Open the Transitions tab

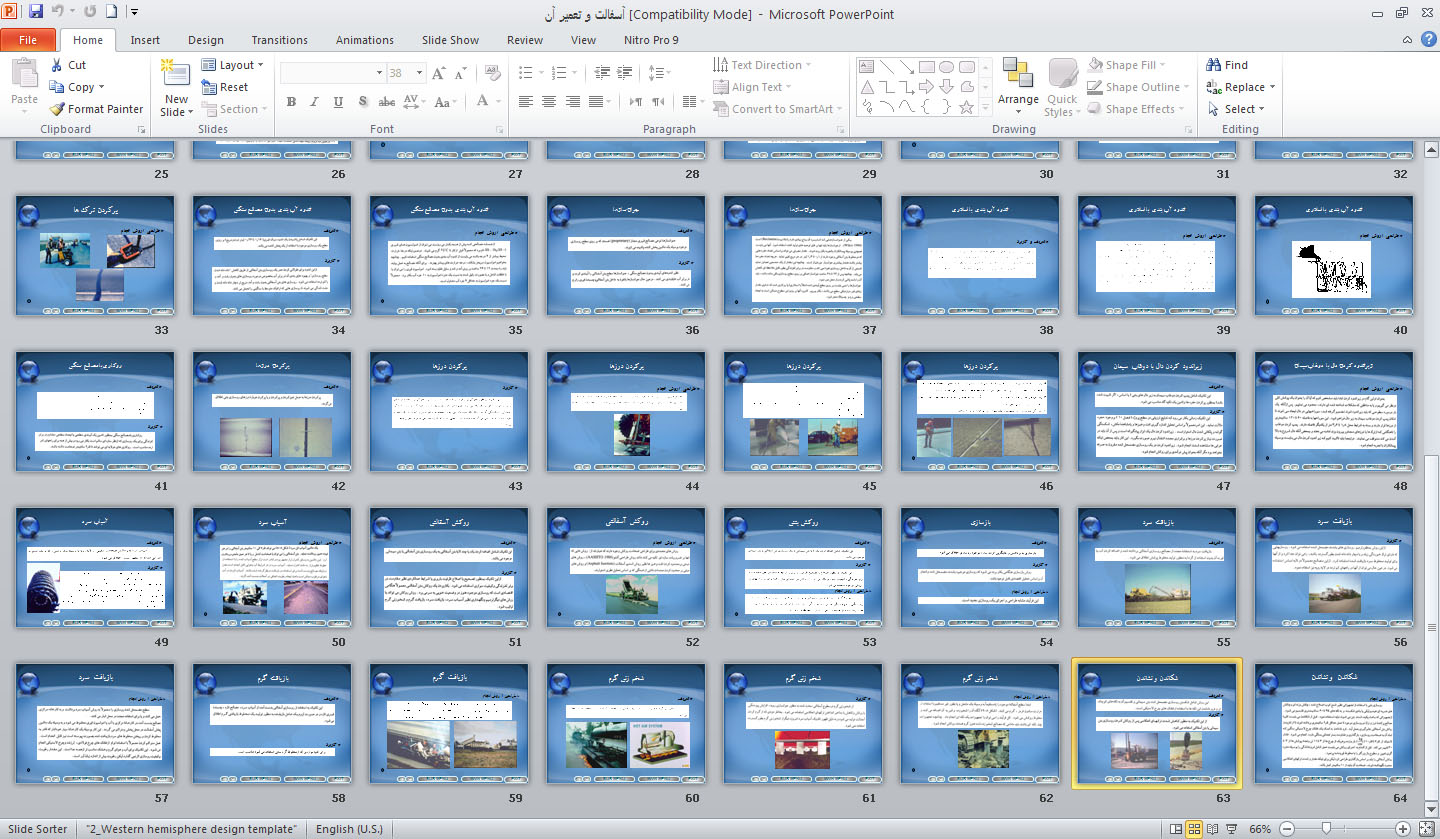(279, 40)
